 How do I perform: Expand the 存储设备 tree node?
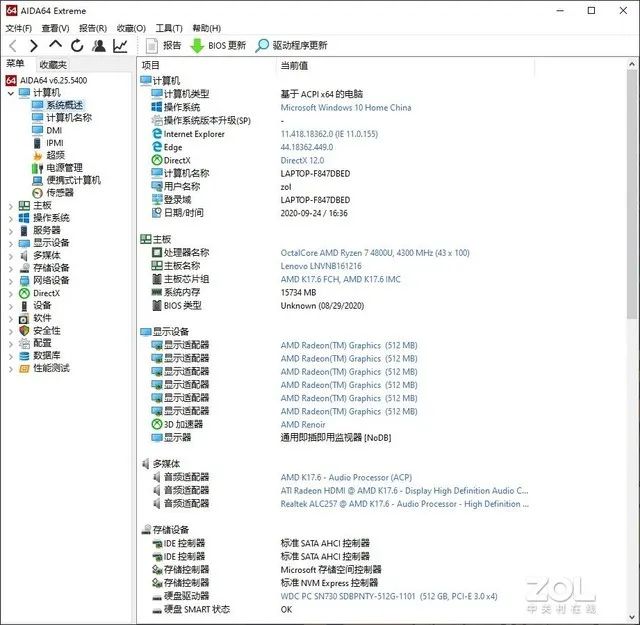click(11, 269)
